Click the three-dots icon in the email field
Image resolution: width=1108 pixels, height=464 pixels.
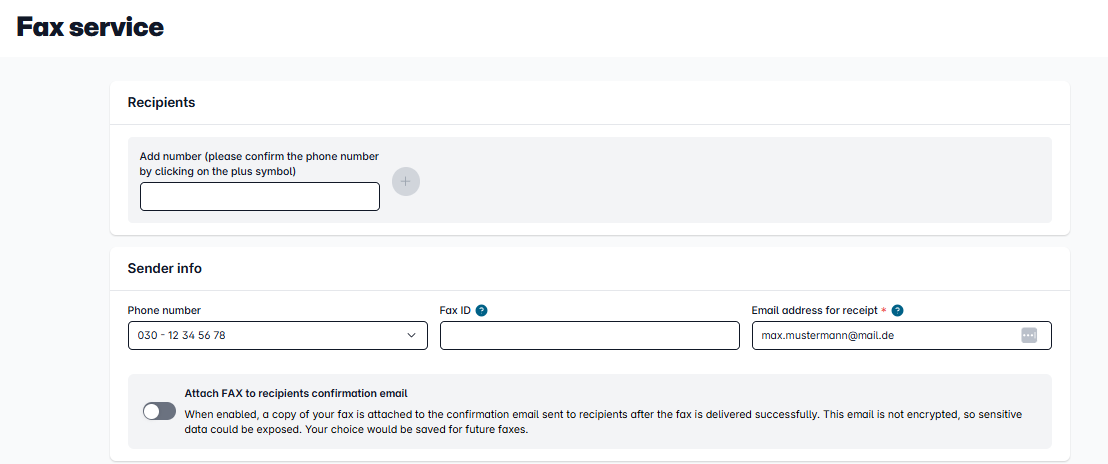point(1029,336)
